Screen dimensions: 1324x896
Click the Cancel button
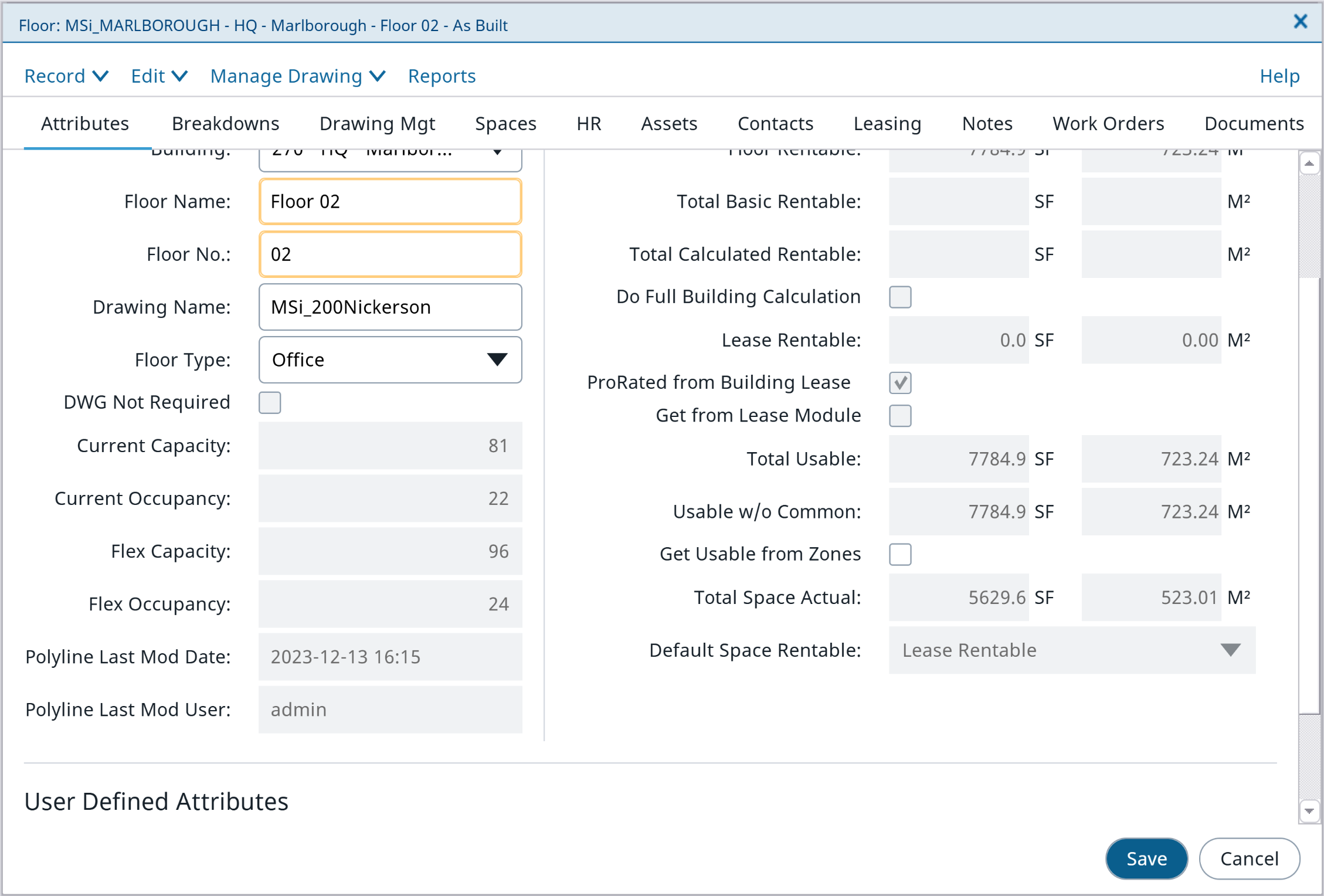coord(1249,858)
